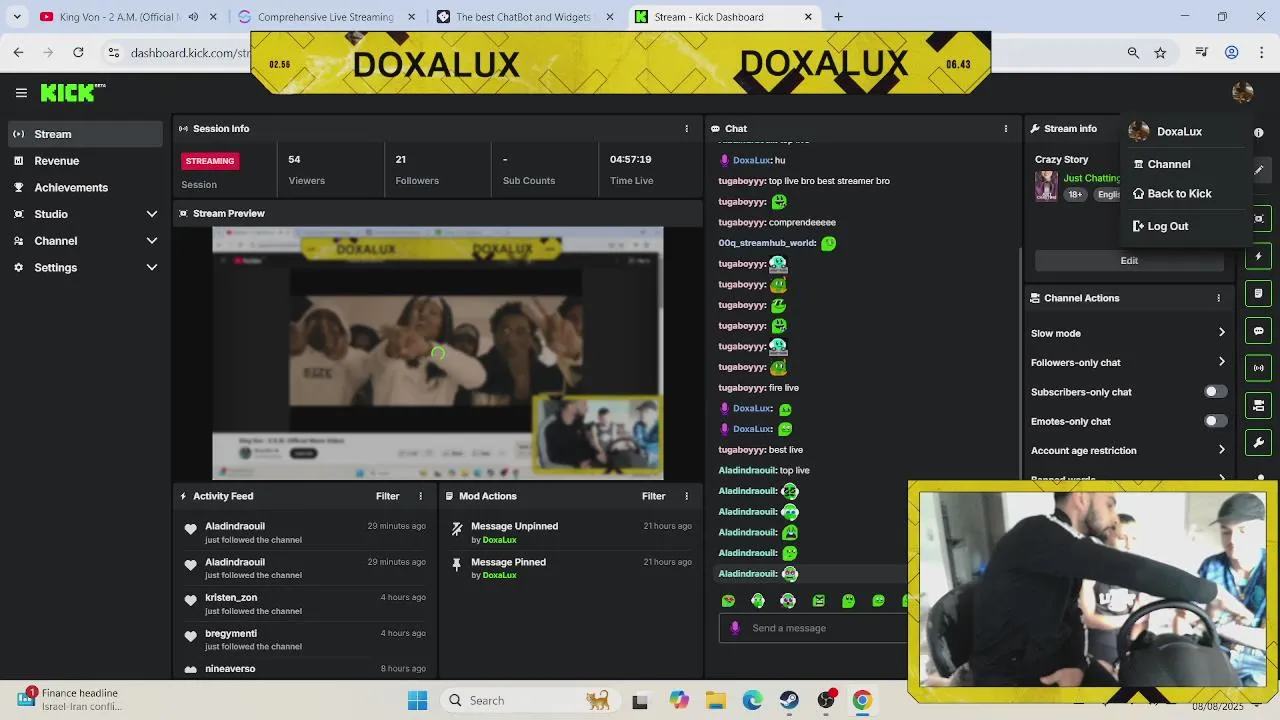1280x720 pixels.
Task: Open Windows Start menu
Action: point(417,700)
